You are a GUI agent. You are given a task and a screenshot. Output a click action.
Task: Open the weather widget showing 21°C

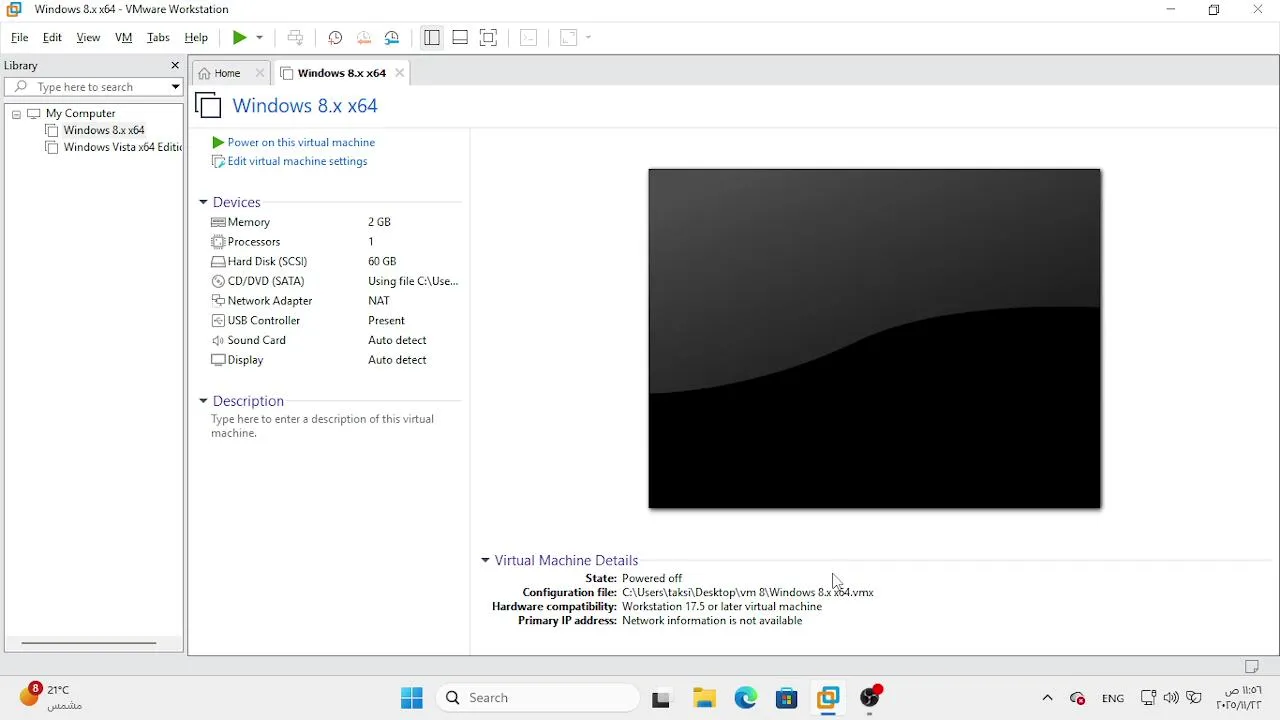[50, 698]
